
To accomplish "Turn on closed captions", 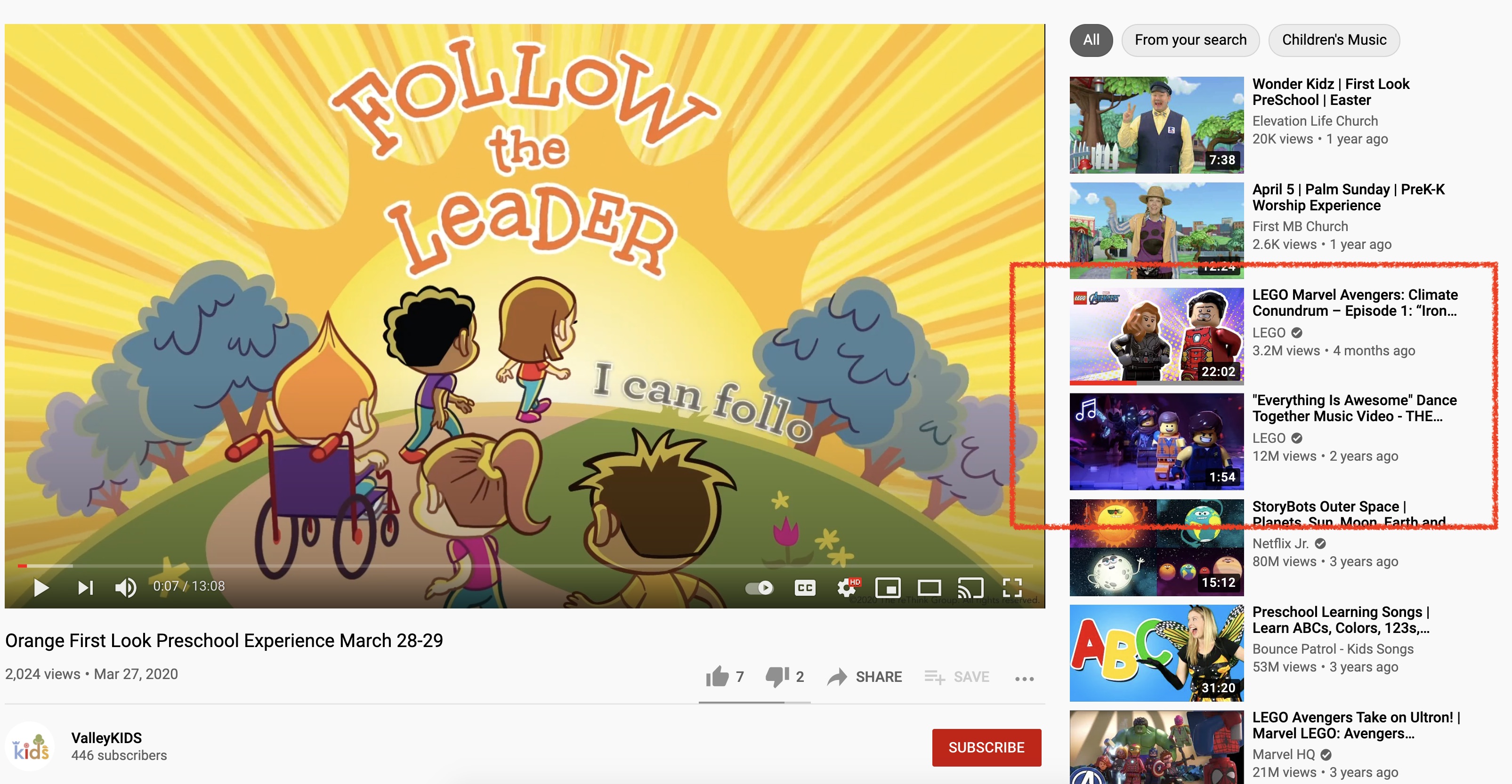I will coord(805,588).
